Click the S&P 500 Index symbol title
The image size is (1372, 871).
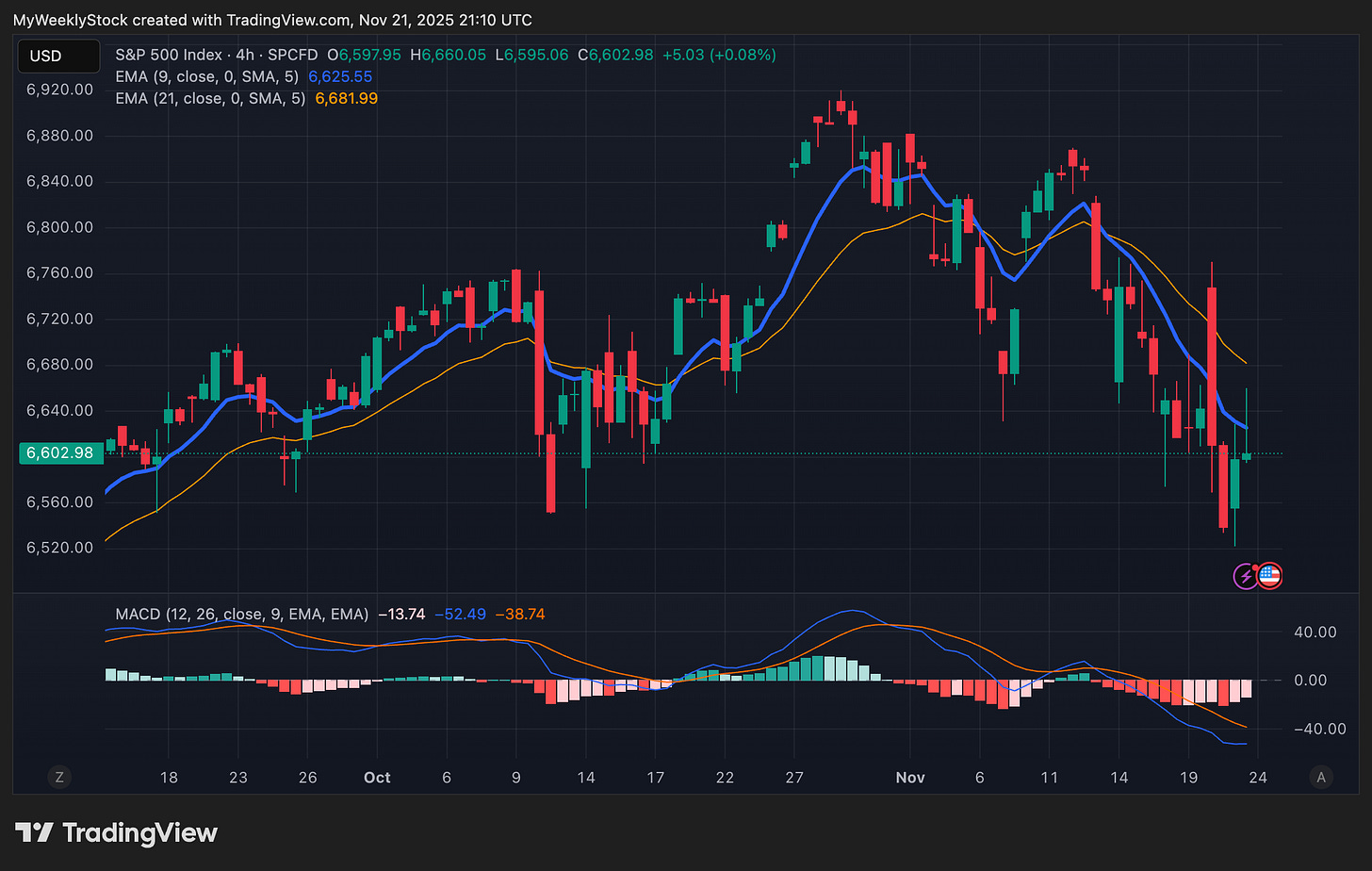click(x=170, y=55)
